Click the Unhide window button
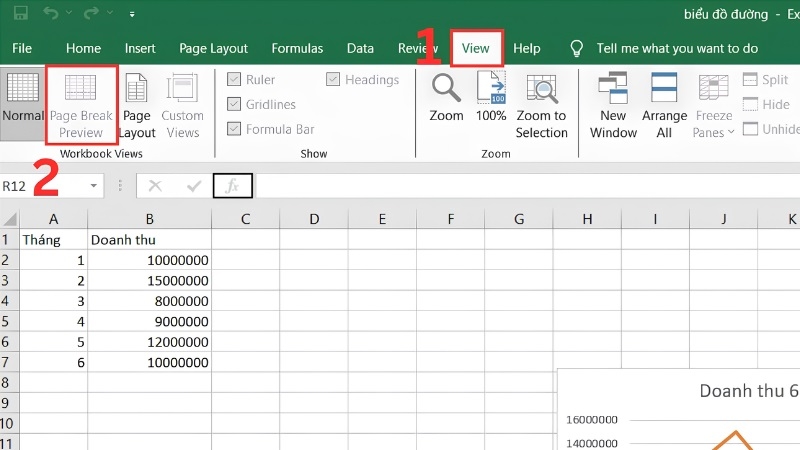This screenshot has height=450, width=800. [x=771, y=129]
